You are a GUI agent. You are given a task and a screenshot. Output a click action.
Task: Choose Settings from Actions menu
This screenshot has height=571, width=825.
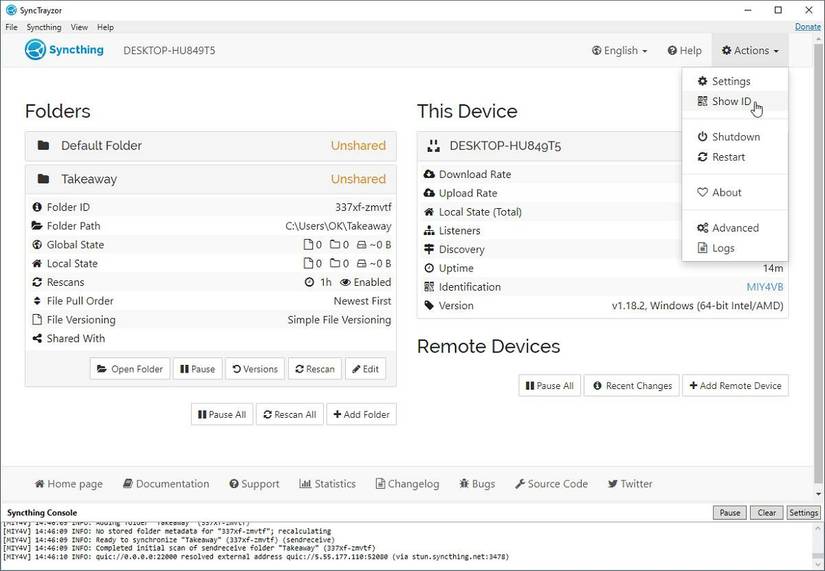tap(735, 81)
